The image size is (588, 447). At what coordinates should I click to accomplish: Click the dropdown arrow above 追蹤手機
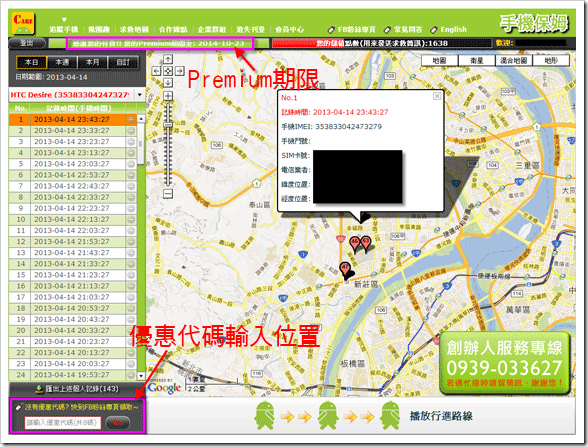(x=64, y=20)
